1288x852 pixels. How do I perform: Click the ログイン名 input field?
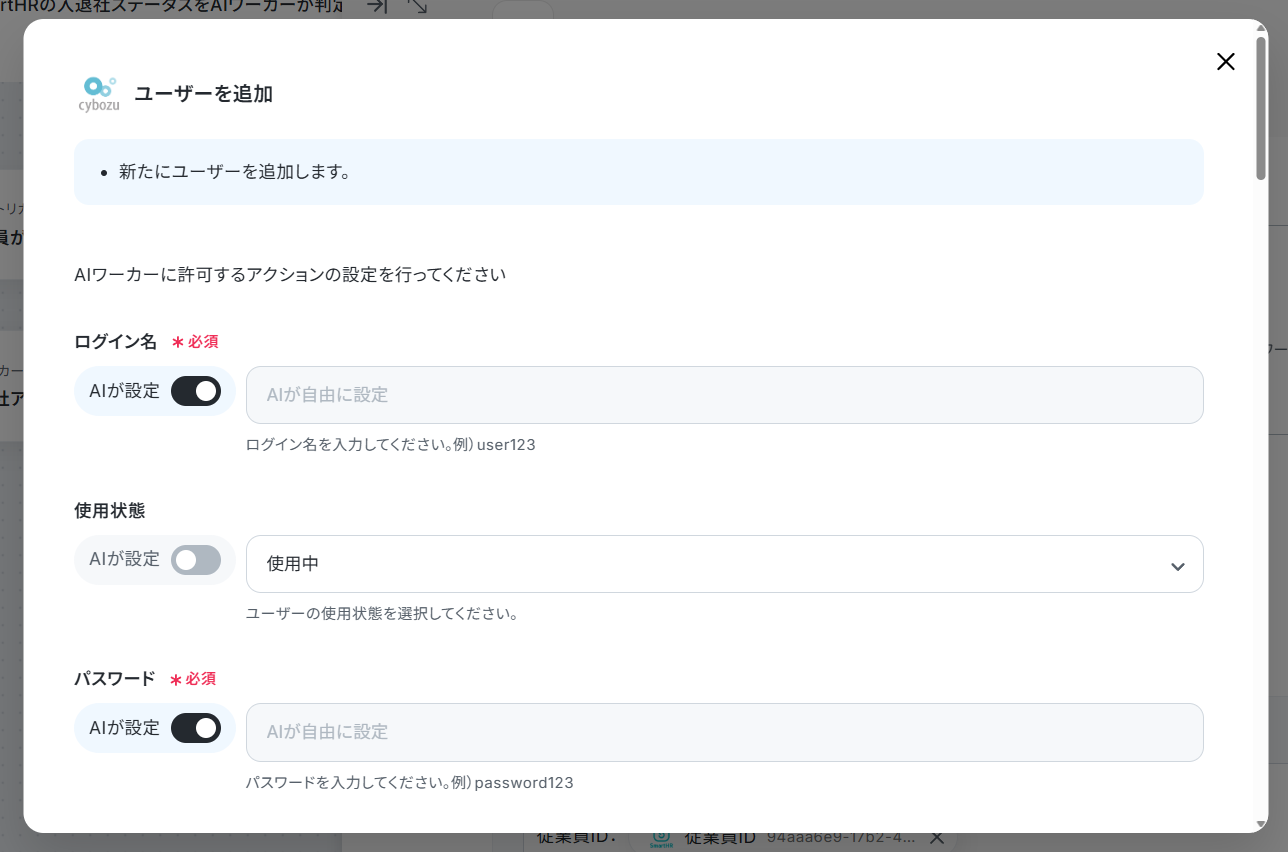pos(724,395)
